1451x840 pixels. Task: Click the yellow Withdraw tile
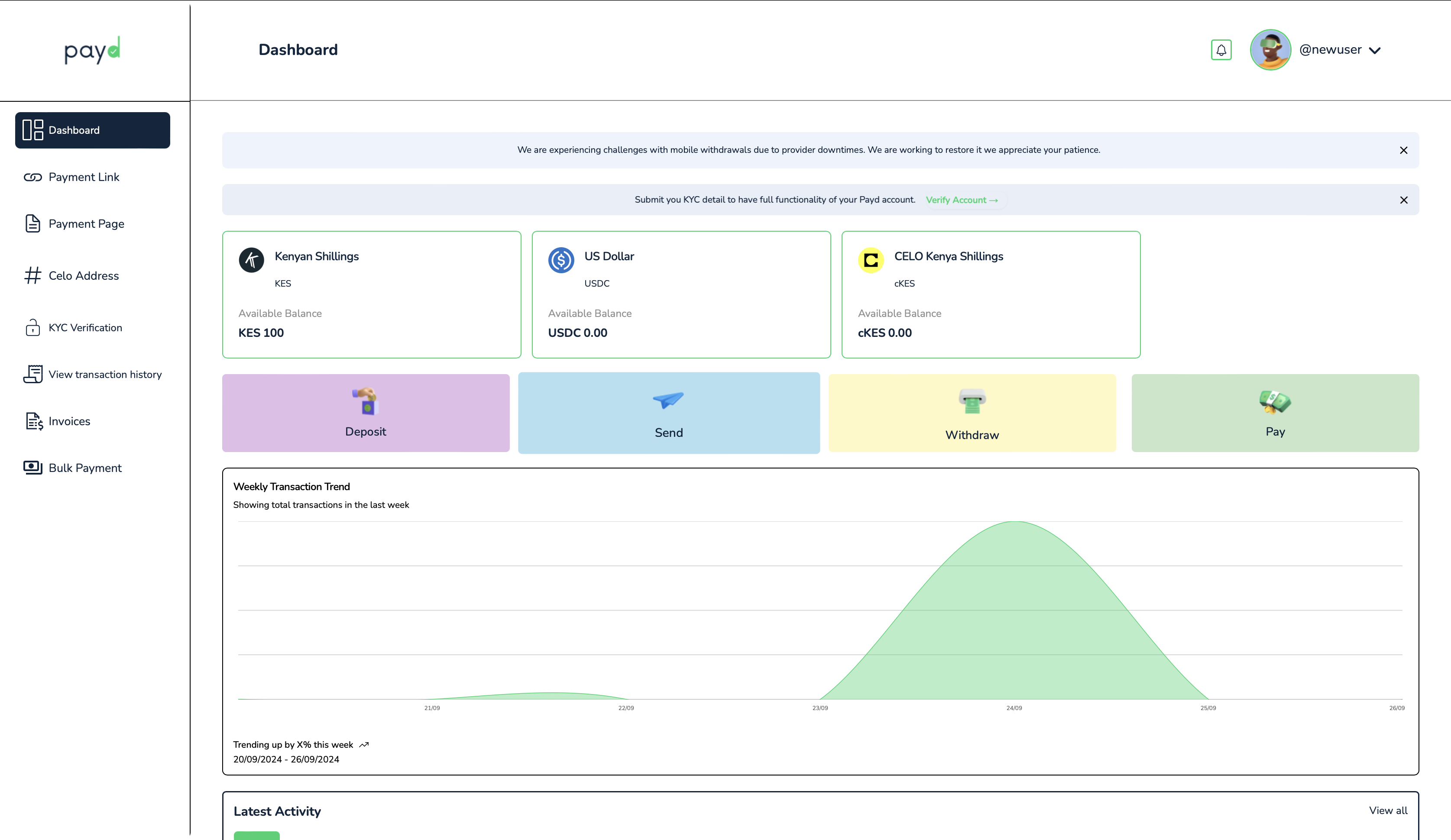(x=972, y=413)
